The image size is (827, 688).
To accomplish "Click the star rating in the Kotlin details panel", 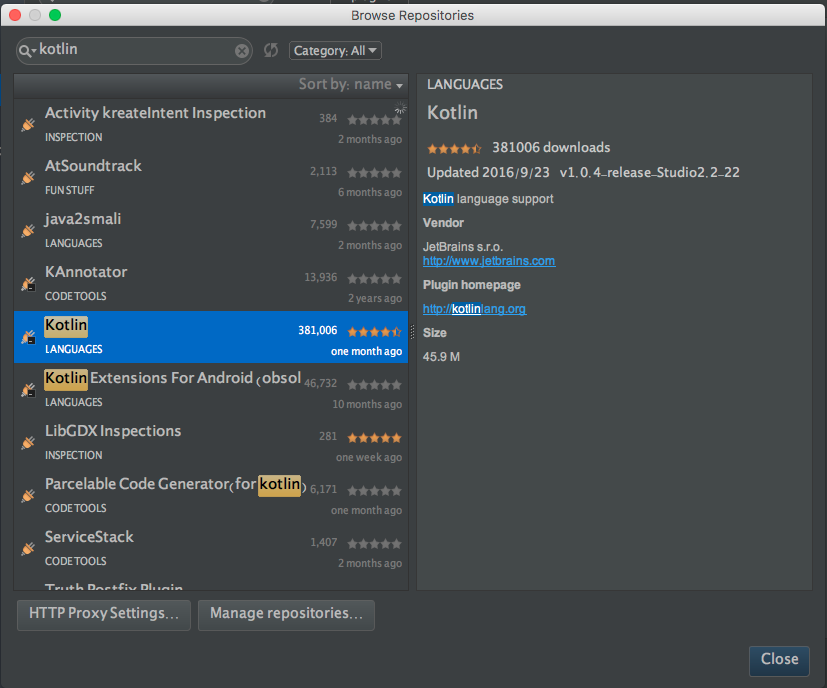I will pos(454,149).
